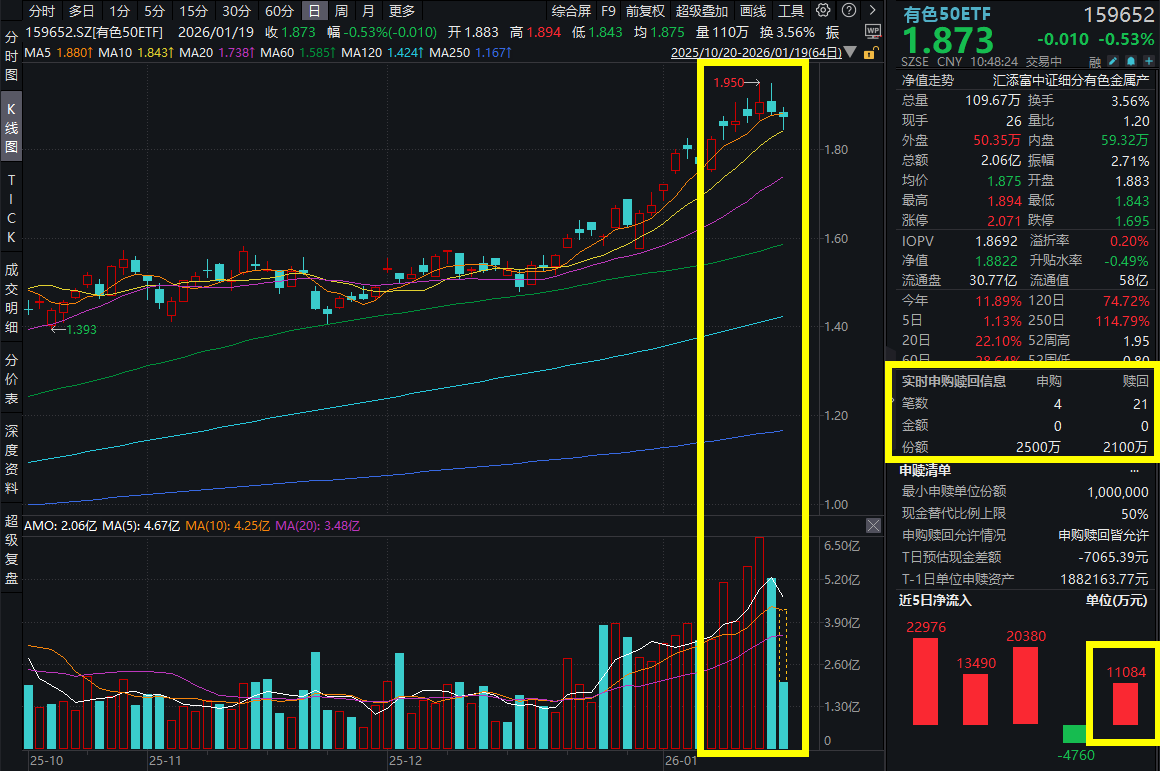The height and width of the screenshot is (771, 1160).
Task: Click the pencil edit icon beside the alarm bell
Action: tap(1113, 61)
